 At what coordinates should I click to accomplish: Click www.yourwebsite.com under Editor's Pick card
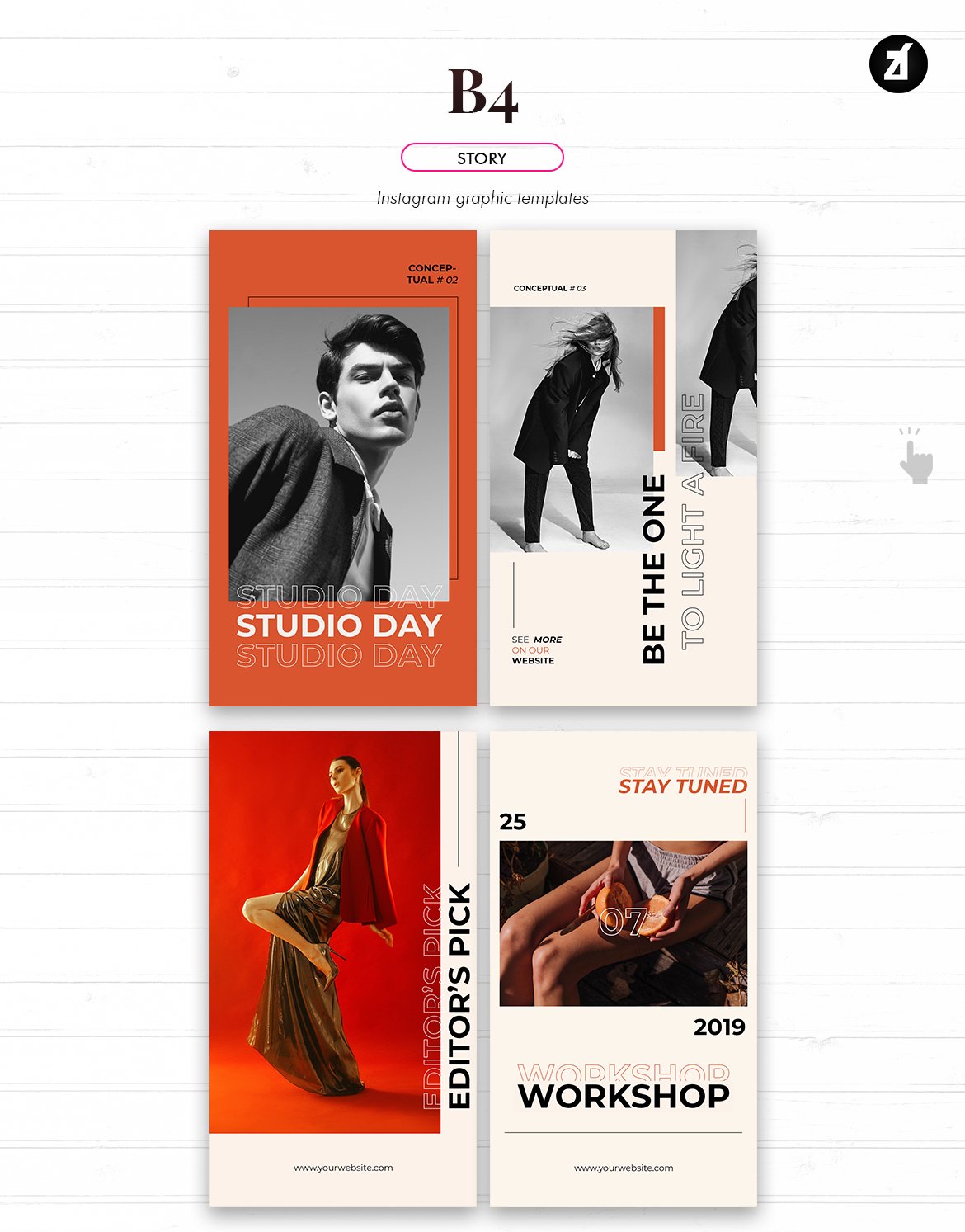[343, 1168]
